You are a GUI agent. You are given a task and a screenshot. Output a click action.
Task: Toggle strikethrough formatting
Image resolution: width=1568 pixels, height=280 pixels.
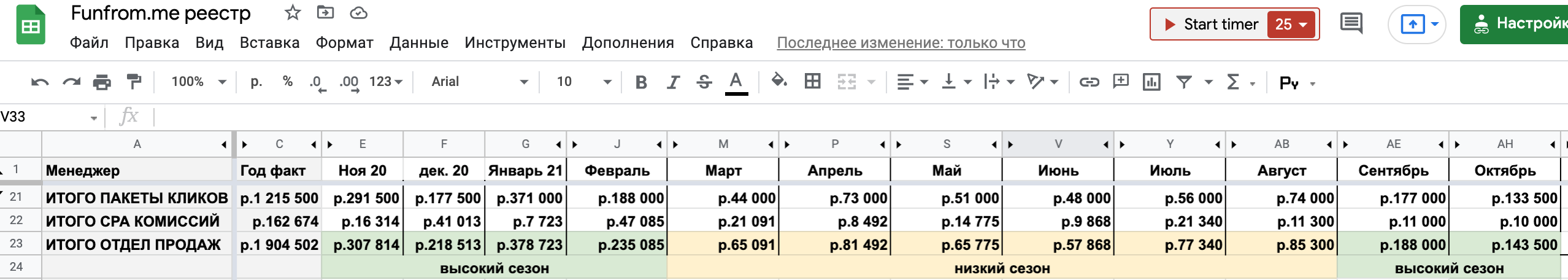pos(704,82)
